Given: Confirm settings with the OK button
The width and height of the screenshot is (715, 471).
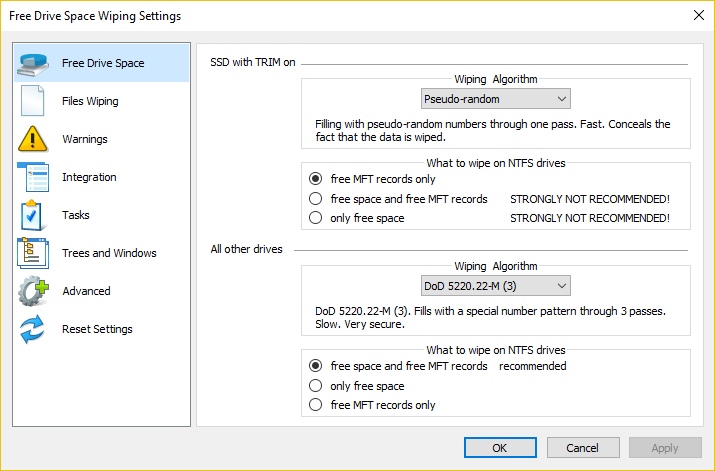Looking at the screenshot, I should [x=500, y=448].
